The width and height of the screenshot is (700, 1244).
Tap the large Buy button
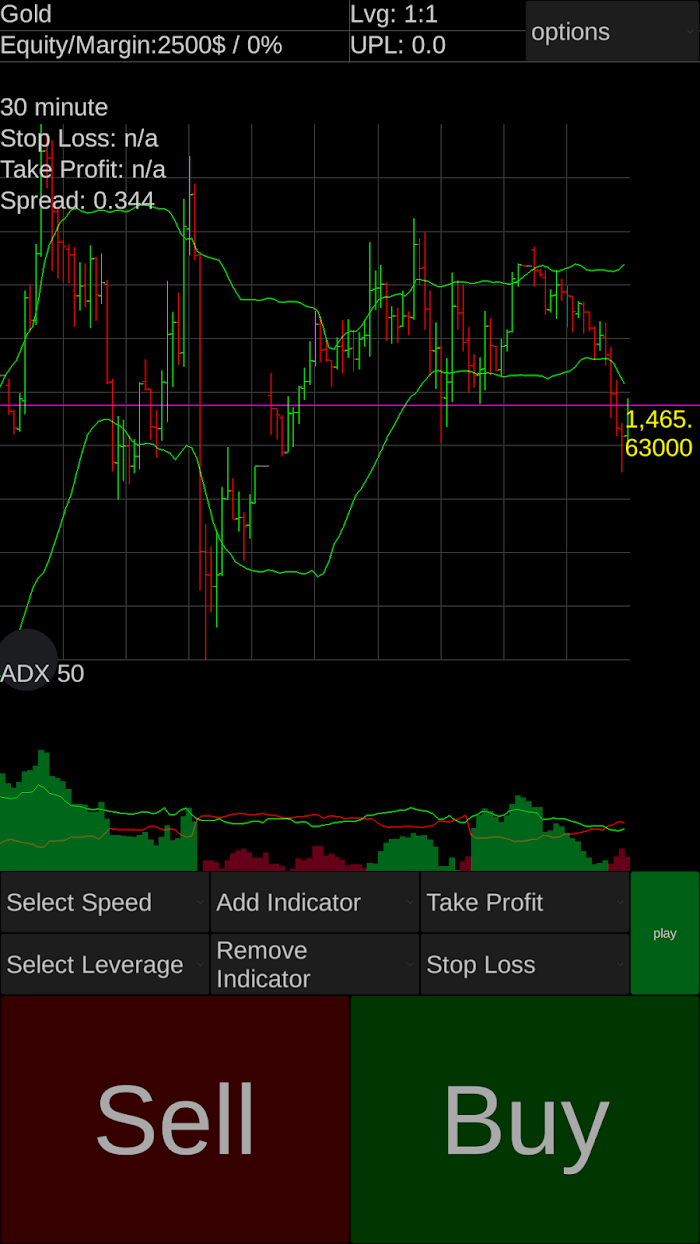525,1119
